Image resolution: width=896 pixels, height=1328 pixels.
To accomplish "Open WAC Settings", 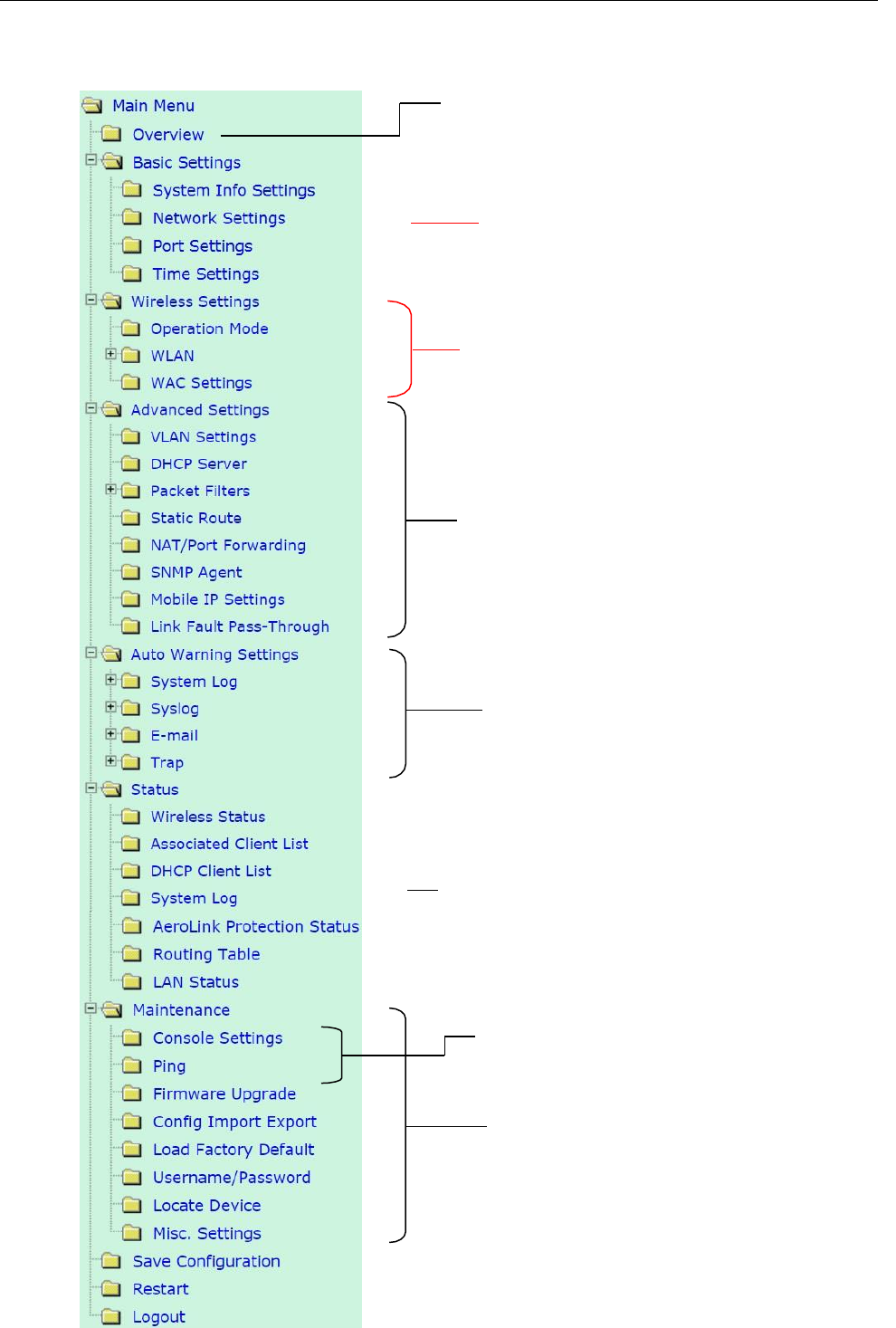I will (201, 383).
